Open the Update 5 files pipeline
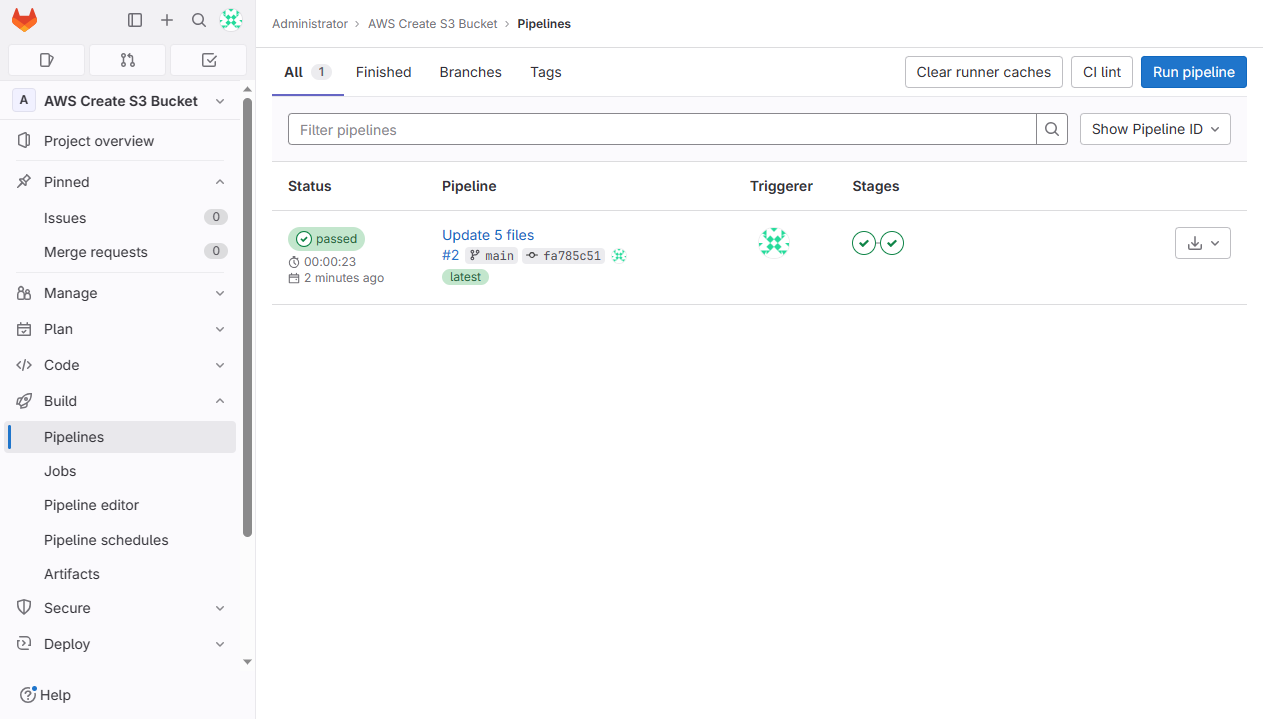Viewport: 1263px width, 719px height. 487,234
